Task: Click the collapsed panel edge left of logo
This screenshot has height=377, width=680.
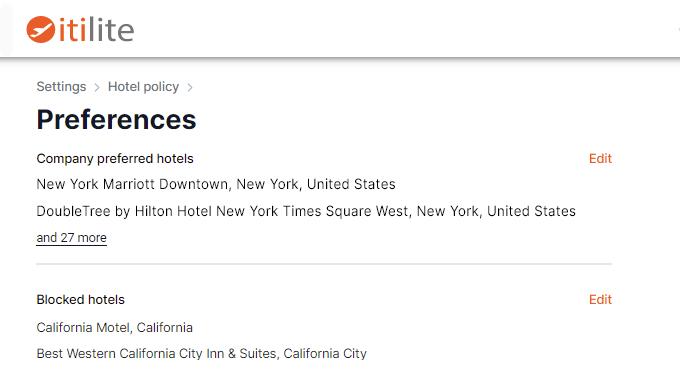Action: 6,29
